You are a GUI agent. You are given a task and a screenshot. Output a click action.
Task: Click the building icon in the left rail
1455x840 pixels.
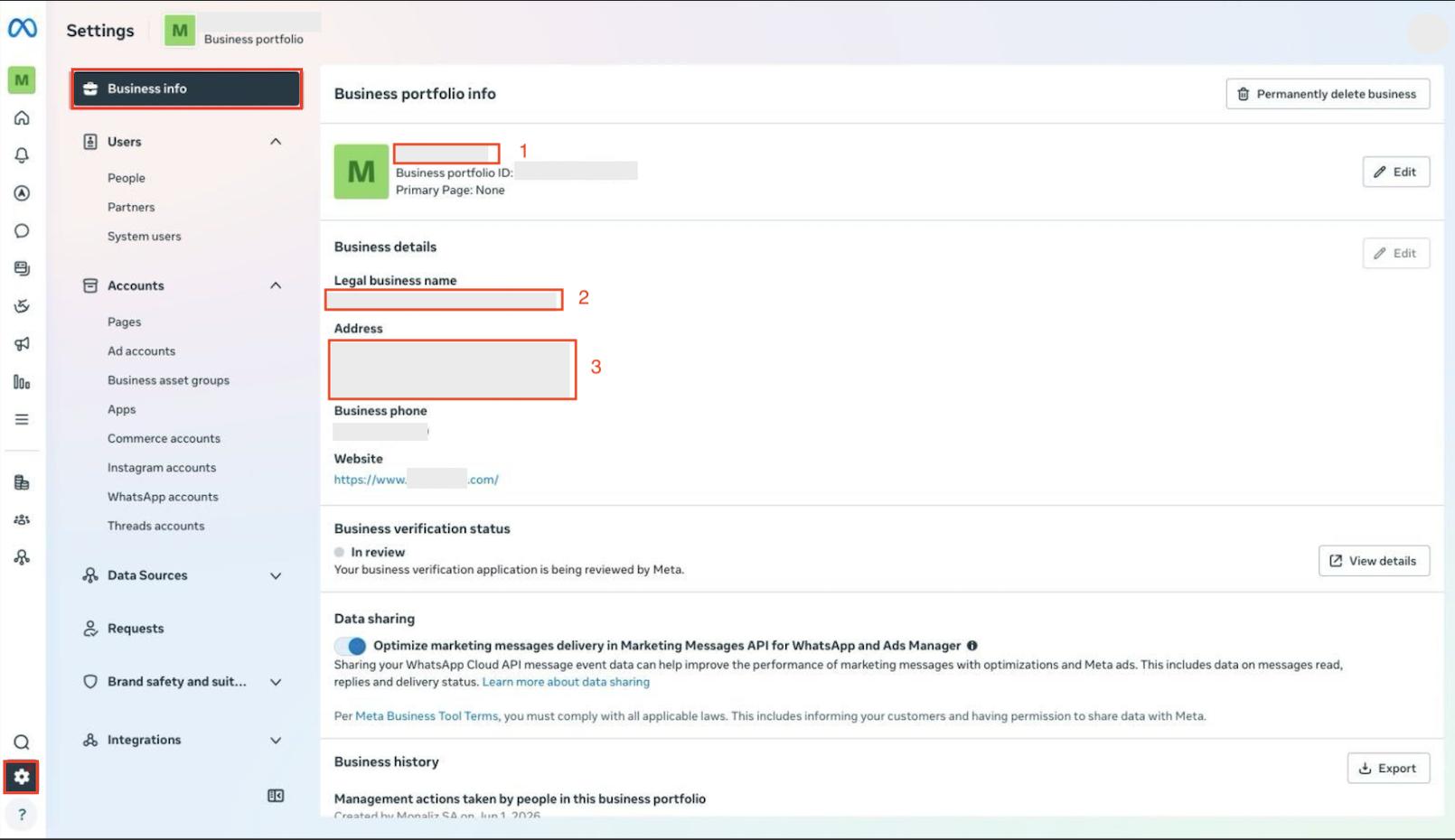[22, 482]
